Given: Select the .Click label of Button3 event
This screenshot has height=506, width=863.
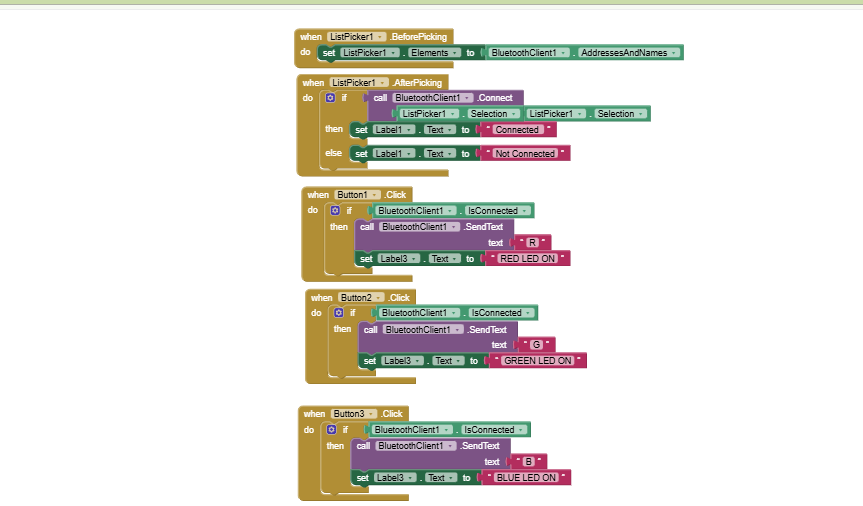Looking at the screenshot, I should click(x=392, y=413).
